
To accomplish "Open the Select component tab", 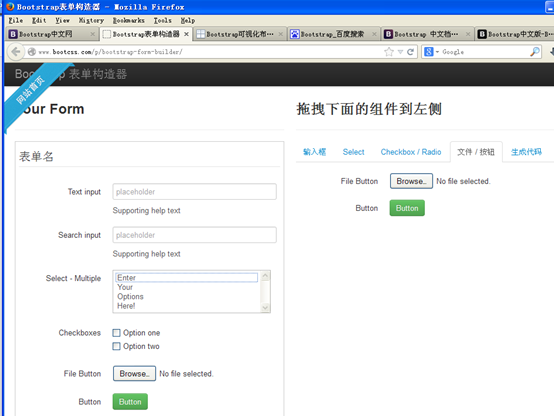I will (353, 152).
